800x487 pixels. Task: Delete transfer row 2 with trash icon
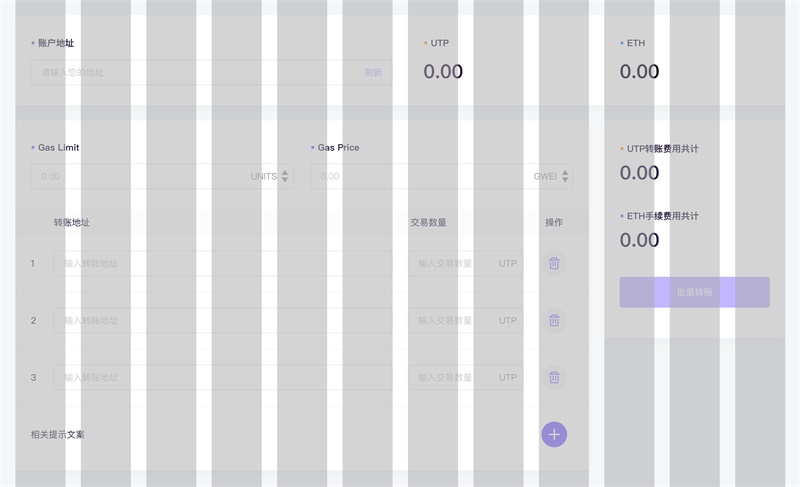click(x=554, y=320)
